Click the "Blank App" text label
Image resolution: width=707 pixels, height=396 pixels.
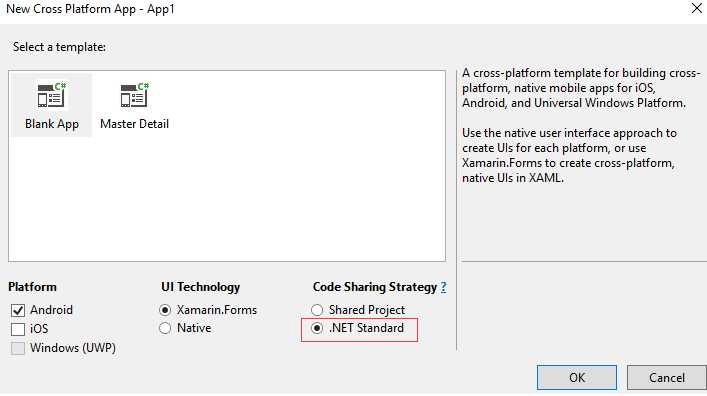click(52, 124)
